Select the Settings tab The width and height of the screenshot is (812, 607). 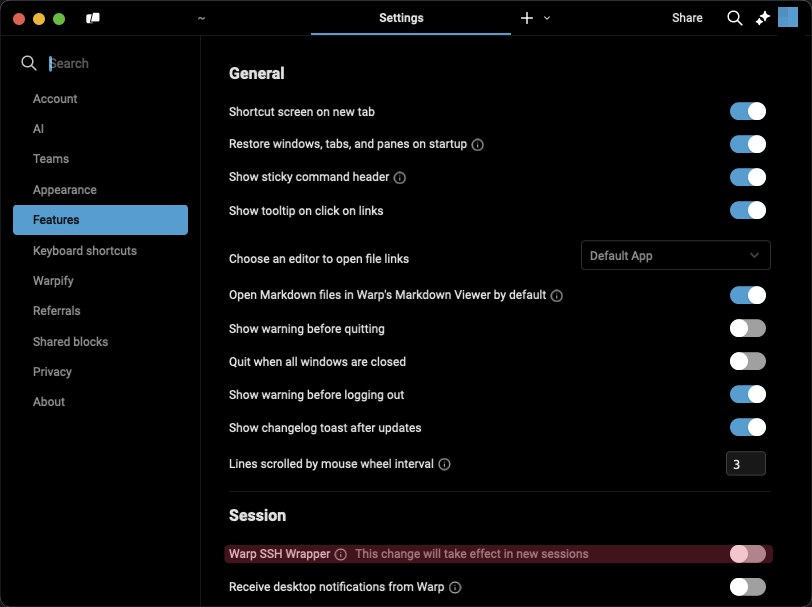(x=411, y=18)
